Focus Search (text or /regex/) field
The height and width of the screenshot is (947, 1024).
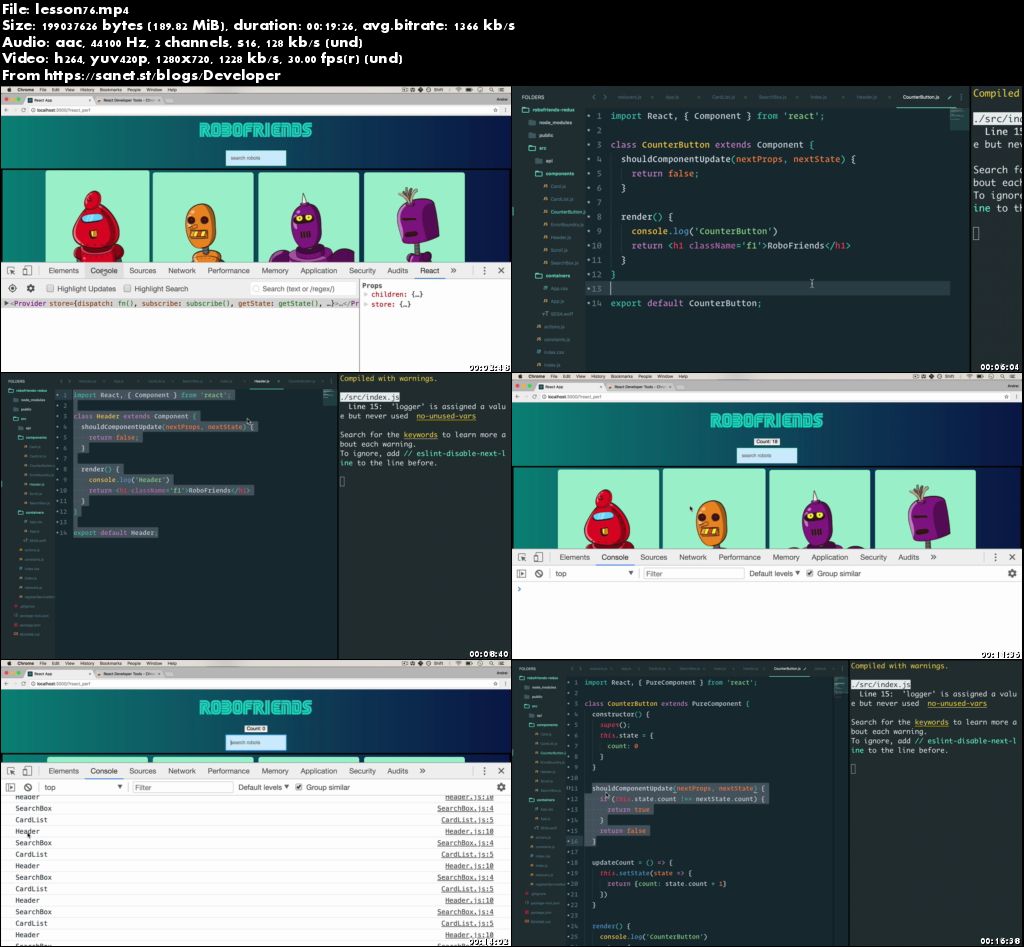pyautogui.click(x=303, y=289)
